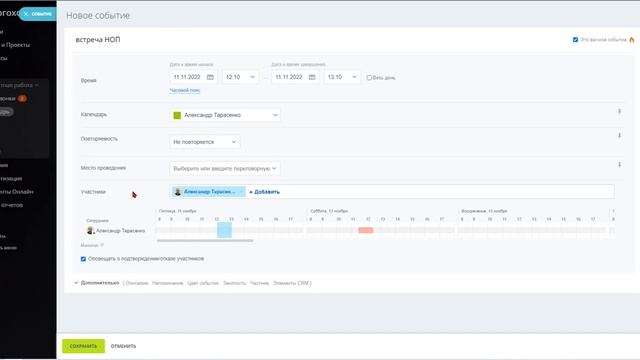Click the green «Сохранить» button
This screenshot has height=360, width=640.
tap(83, 346)
